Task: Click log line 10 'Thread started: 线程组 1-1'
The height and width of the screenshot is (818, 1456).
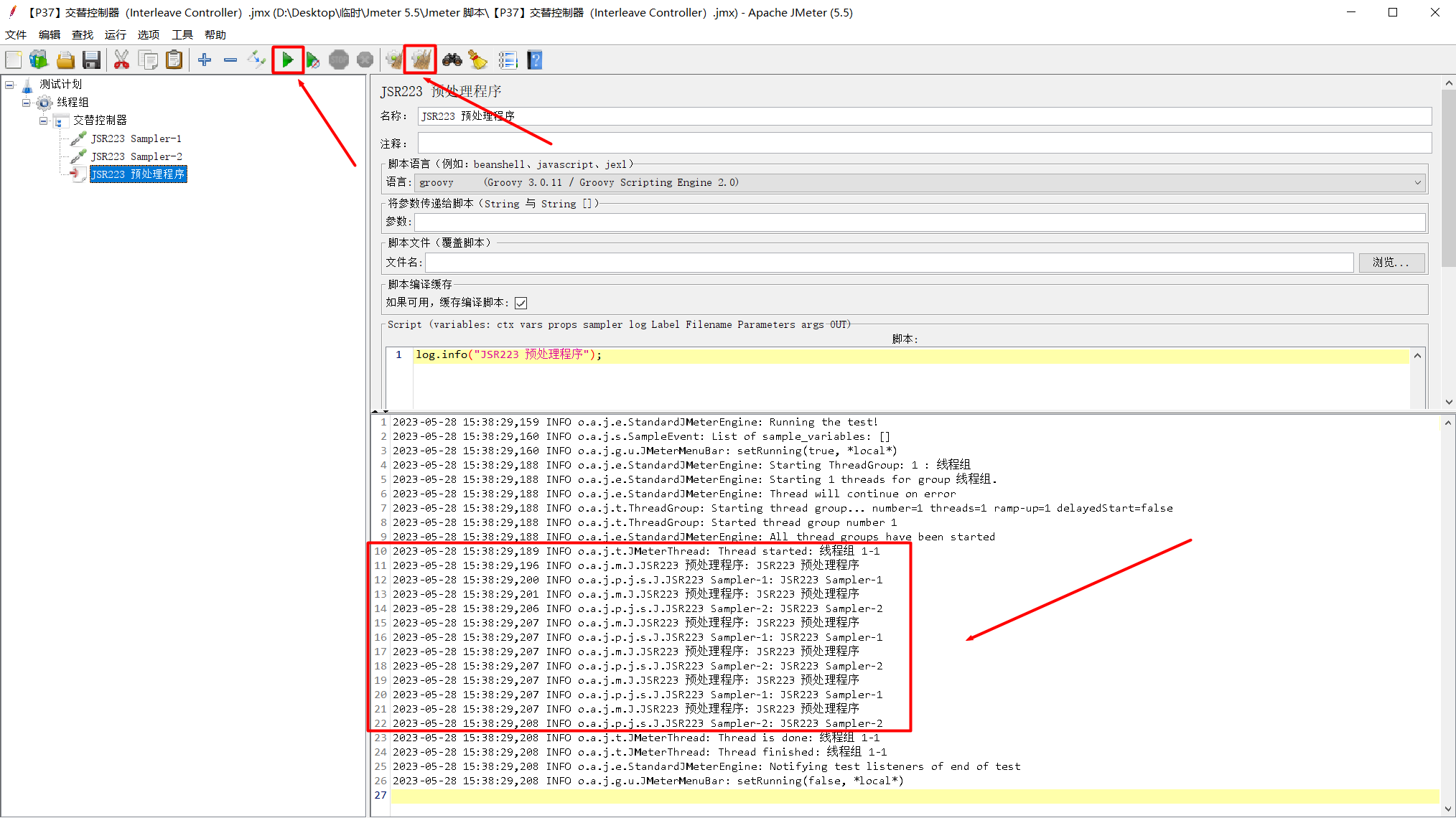Action: click(635, 552)
